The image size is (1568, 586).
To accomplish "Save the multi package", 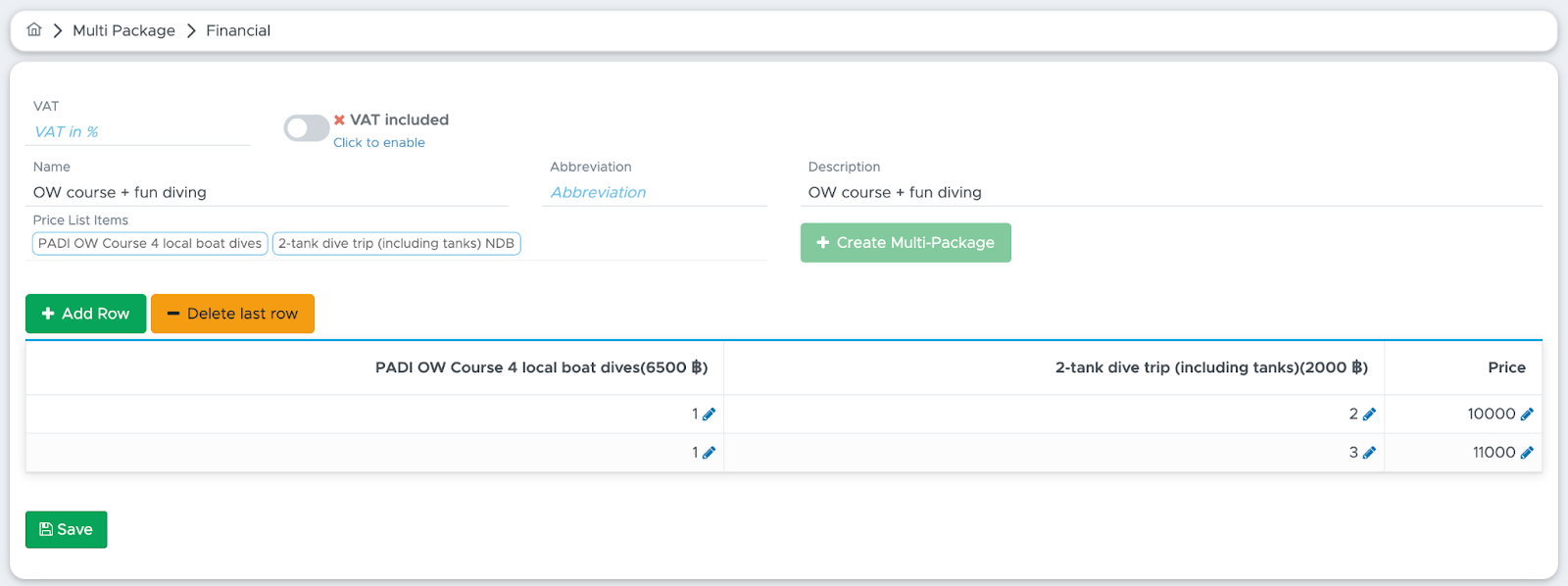I will pyautogui.click(x=67, y=530).
